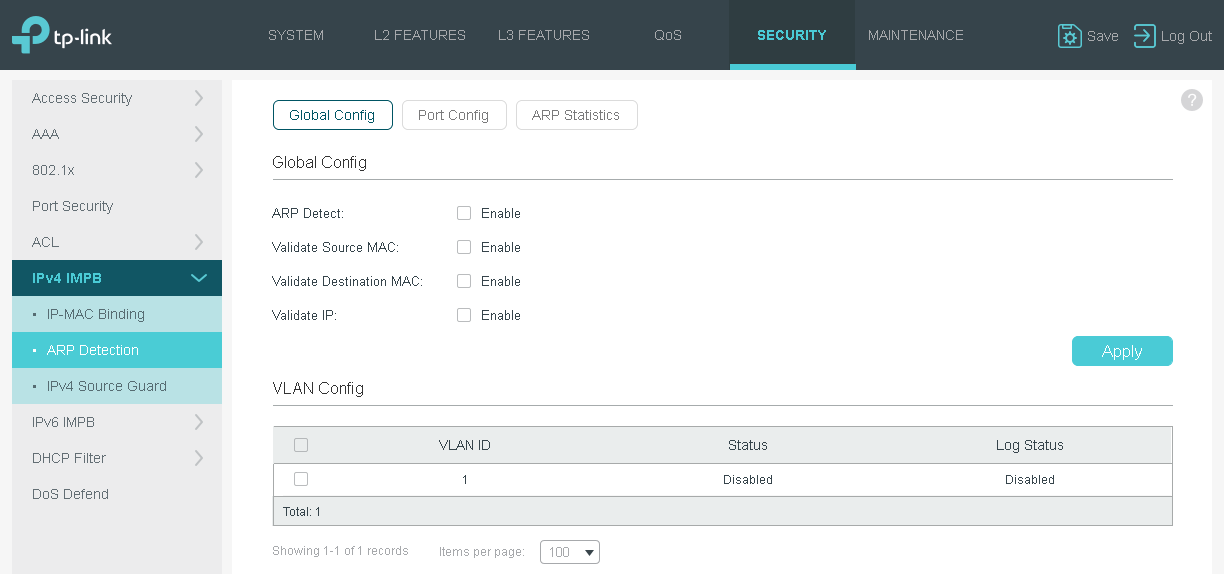1224x574 pixels.
Task: Enable the Validate IP checkbox
Action: pyautogui.click(x=464, y=315)
